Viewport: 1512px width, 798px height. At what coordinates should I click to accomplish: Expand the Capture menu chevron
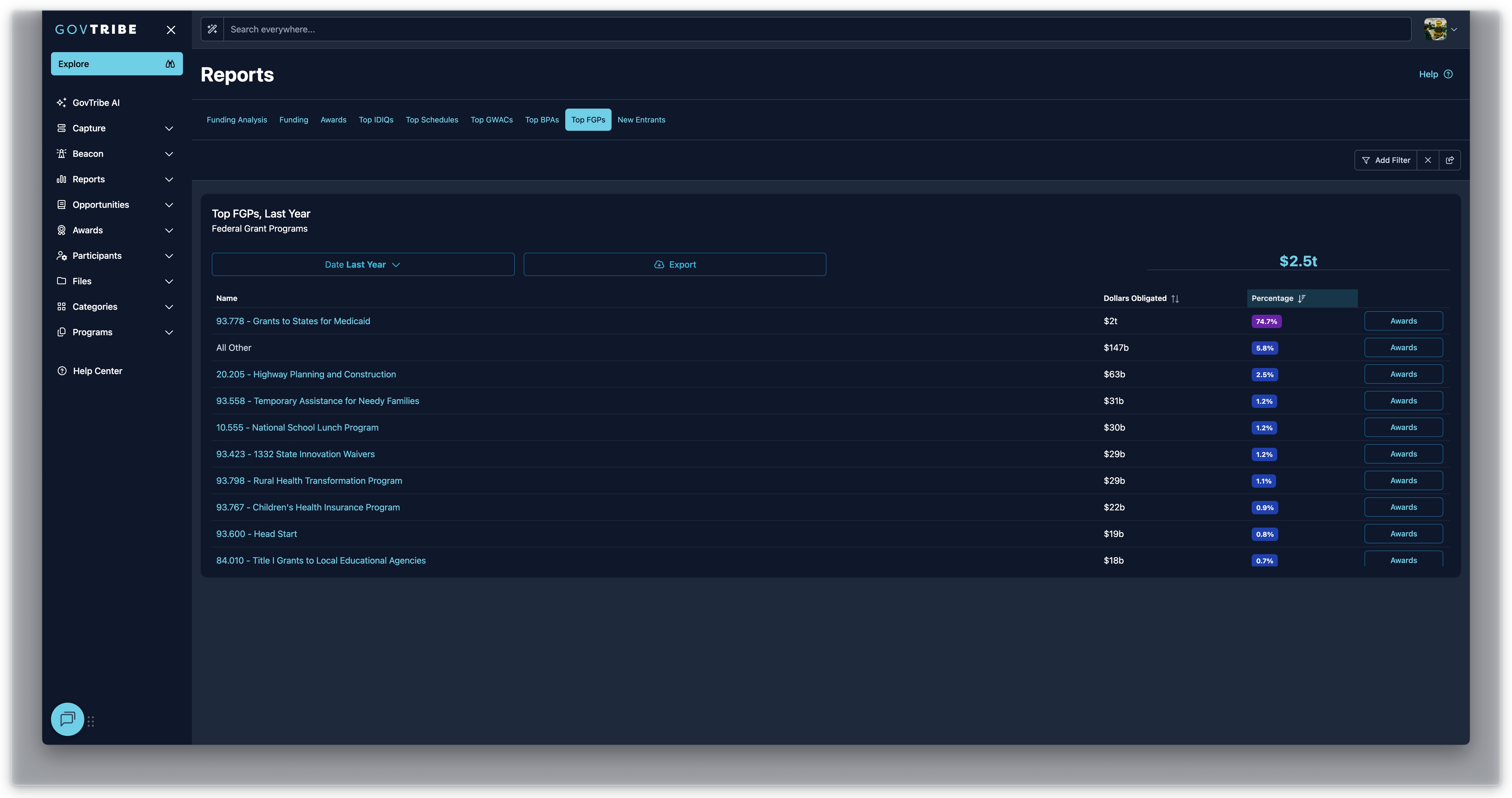169,129
